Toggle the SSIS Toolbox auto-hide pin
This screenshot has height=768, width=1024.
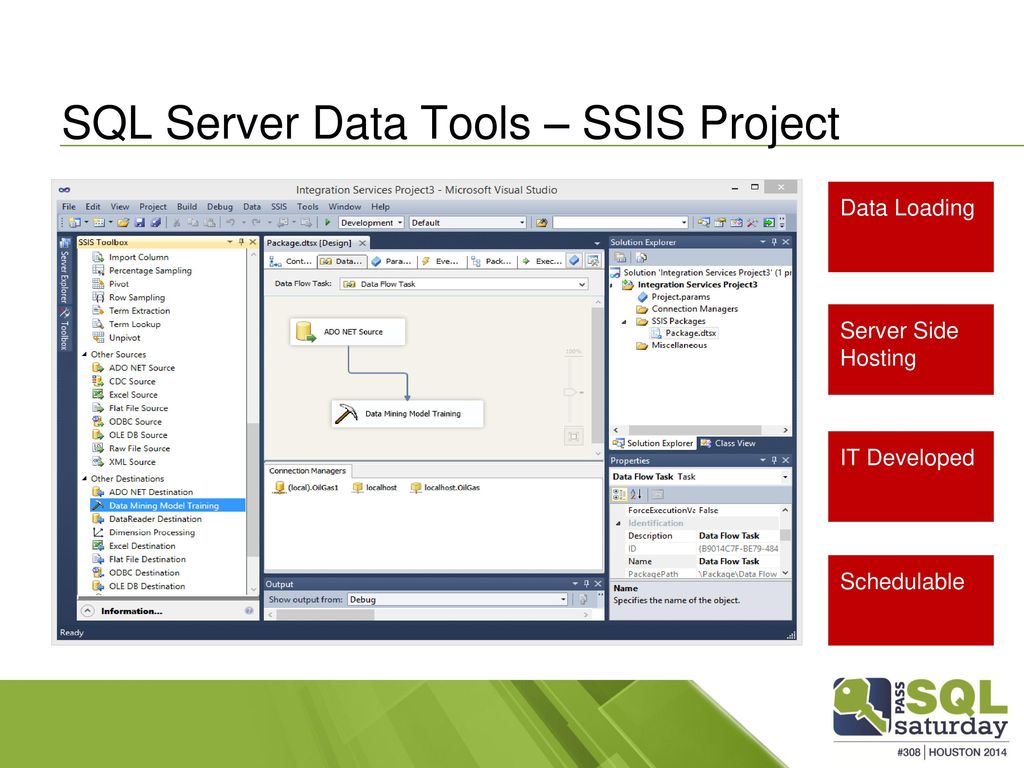coord(241,242)
